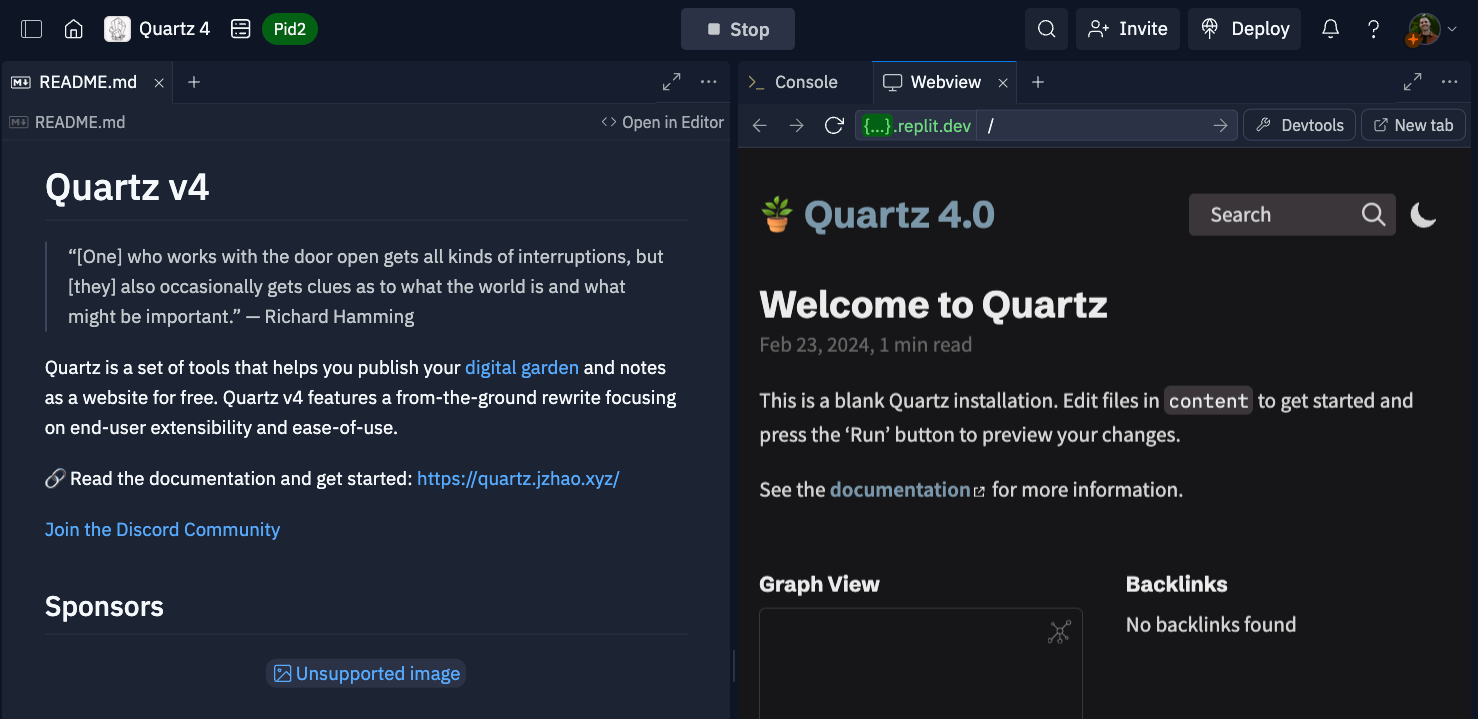
Task: Open the workspace sidebar toggle icon
Action: [x=31, y=28]
